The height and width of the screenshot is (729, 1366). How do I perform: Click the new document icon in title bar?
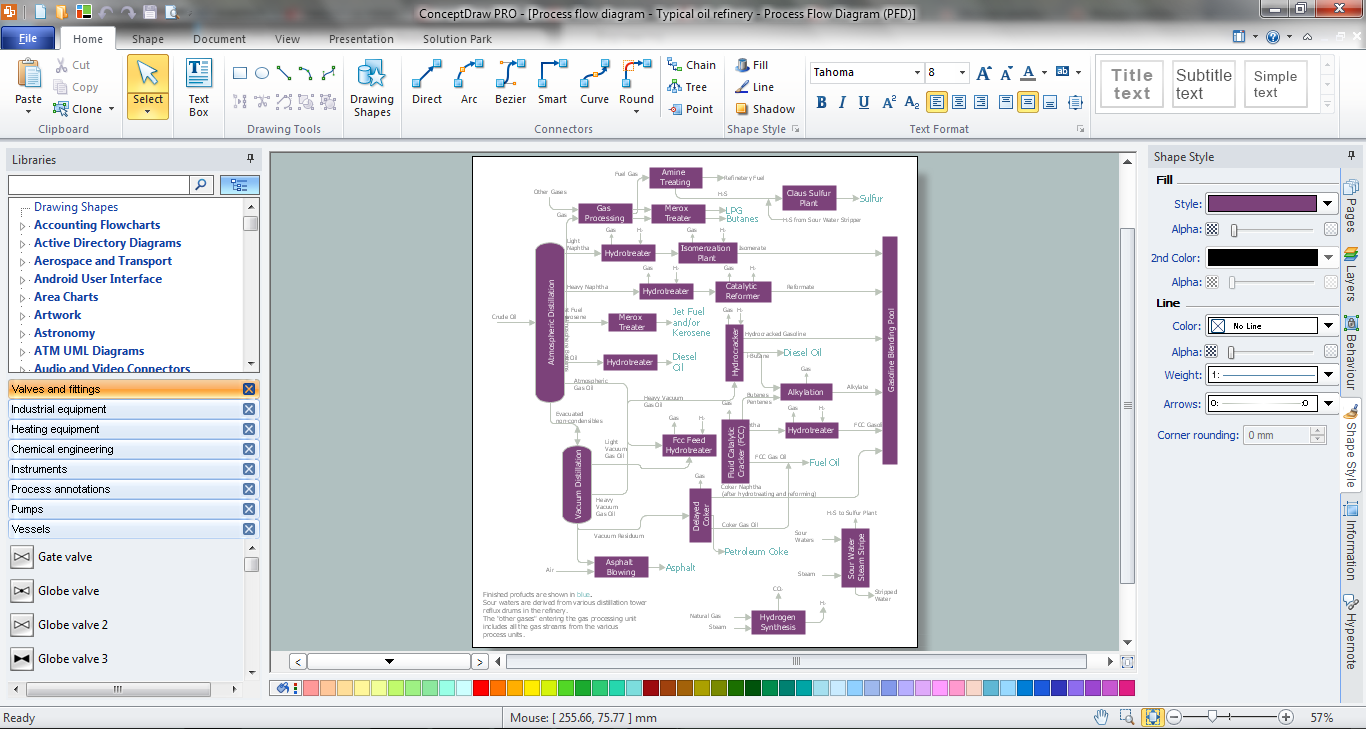pos(40,13)
